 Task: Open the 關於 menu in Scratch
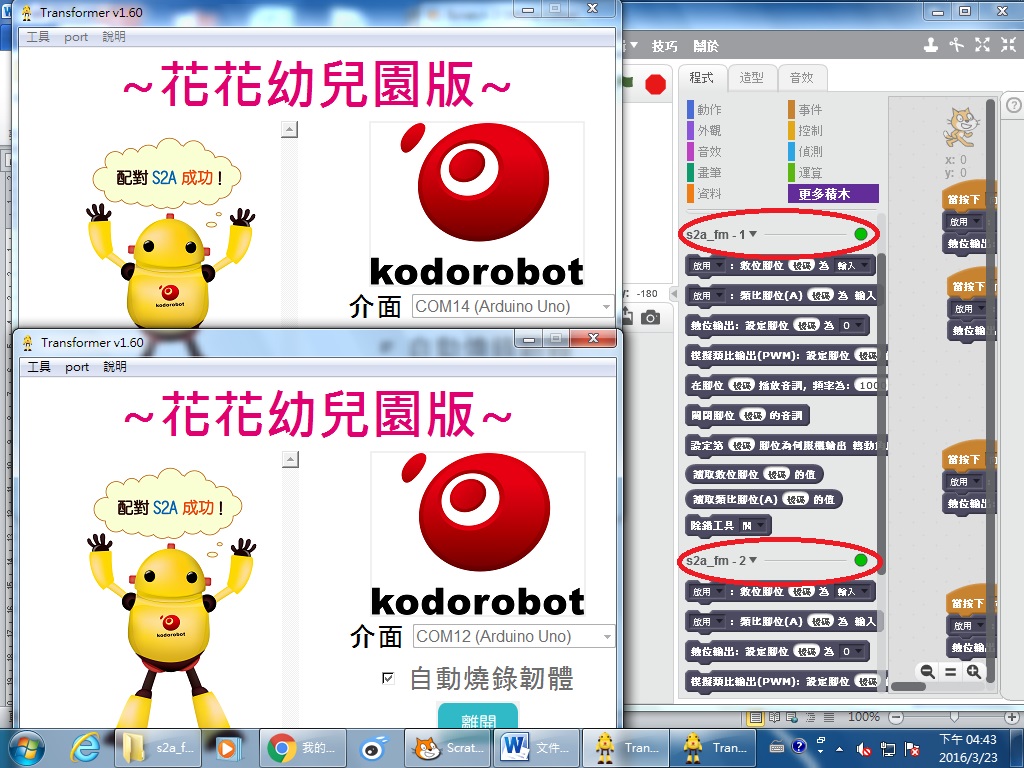(706, 46)
